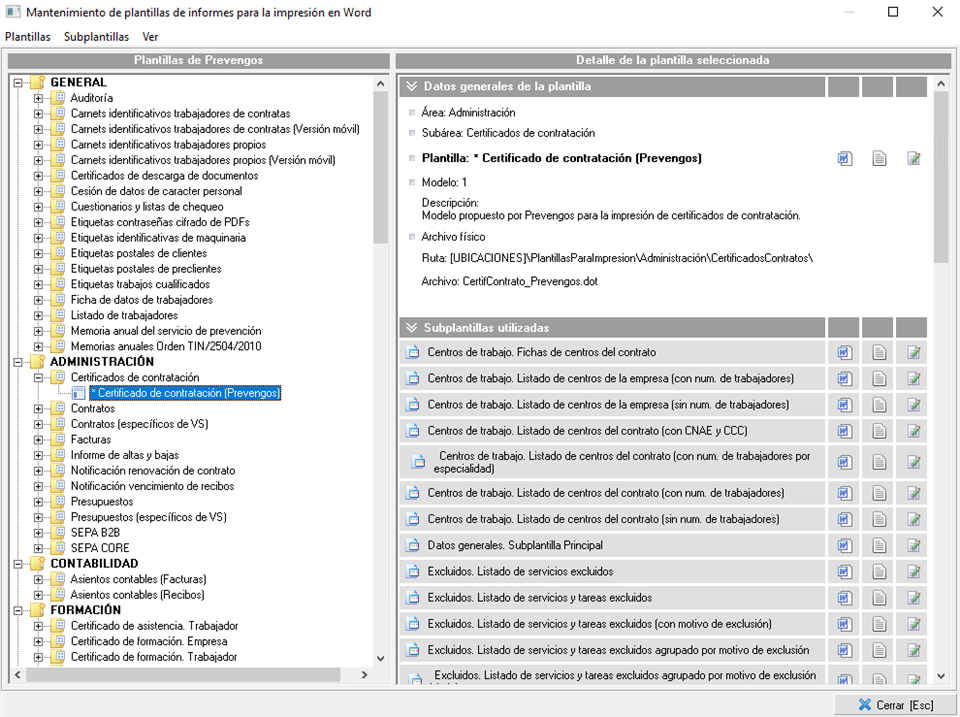Viewport: 960px width, 717px height.
Task: Click Word icon for 'Datos generales. Subplantilla Principal'
Action: click(845, 546)
